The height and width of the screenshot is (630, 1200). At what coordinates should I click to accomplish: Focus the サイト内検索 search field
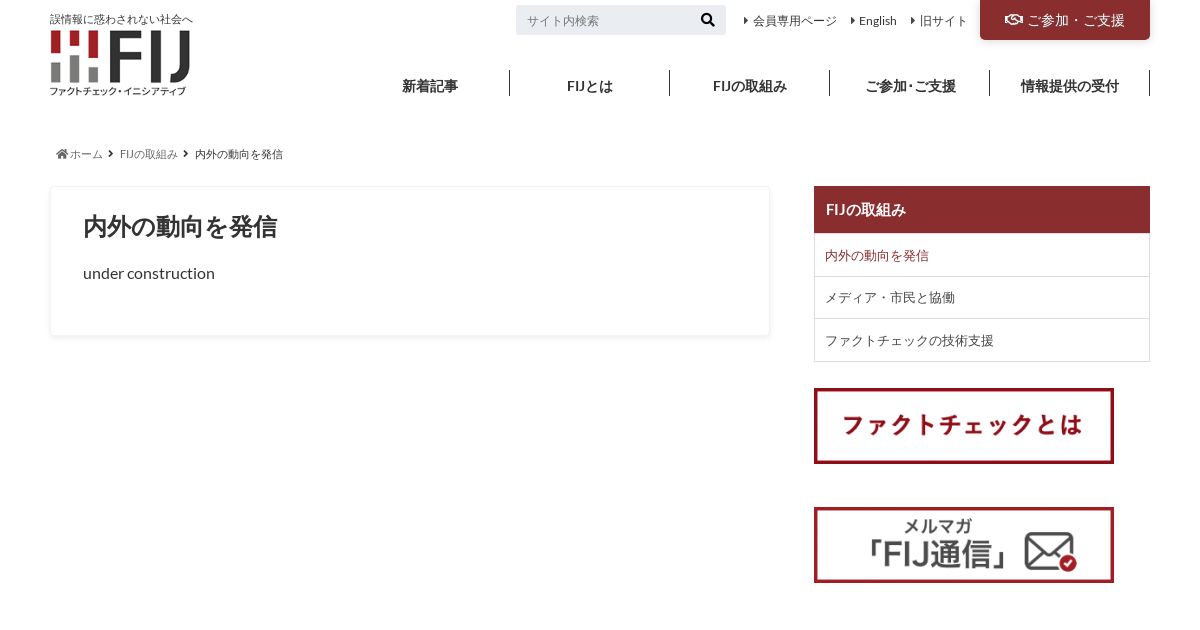click(x=606, y=20)
